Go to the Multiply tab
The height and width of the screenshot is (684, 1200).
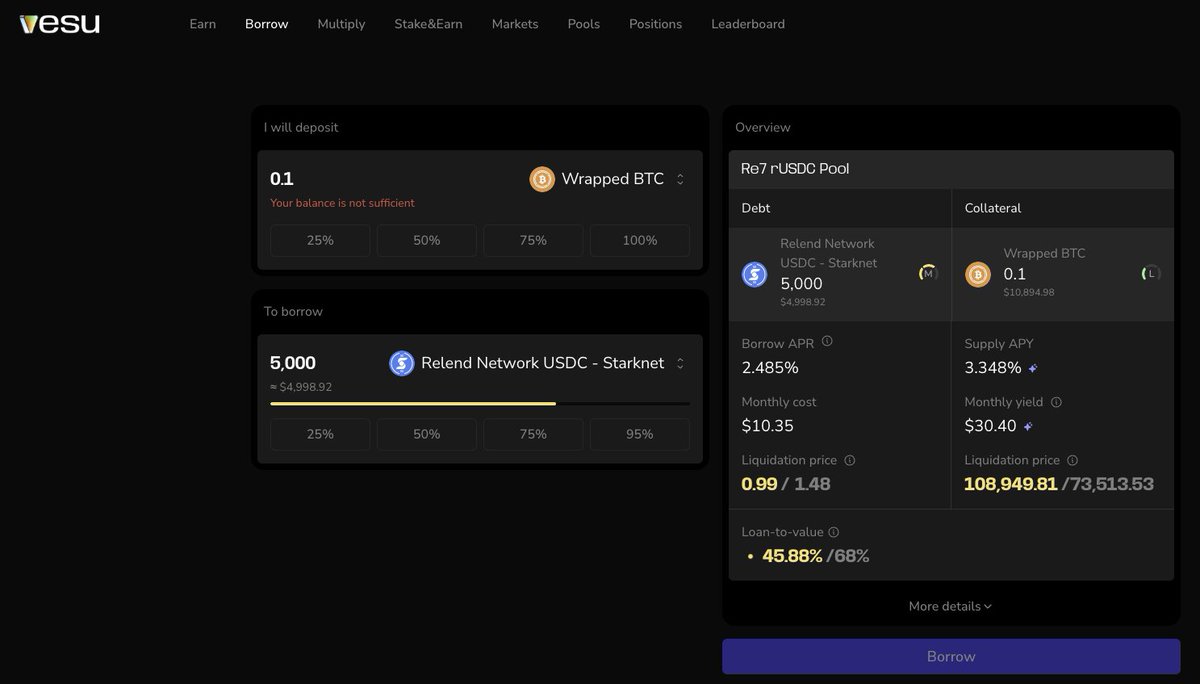[x=341, y=23]
